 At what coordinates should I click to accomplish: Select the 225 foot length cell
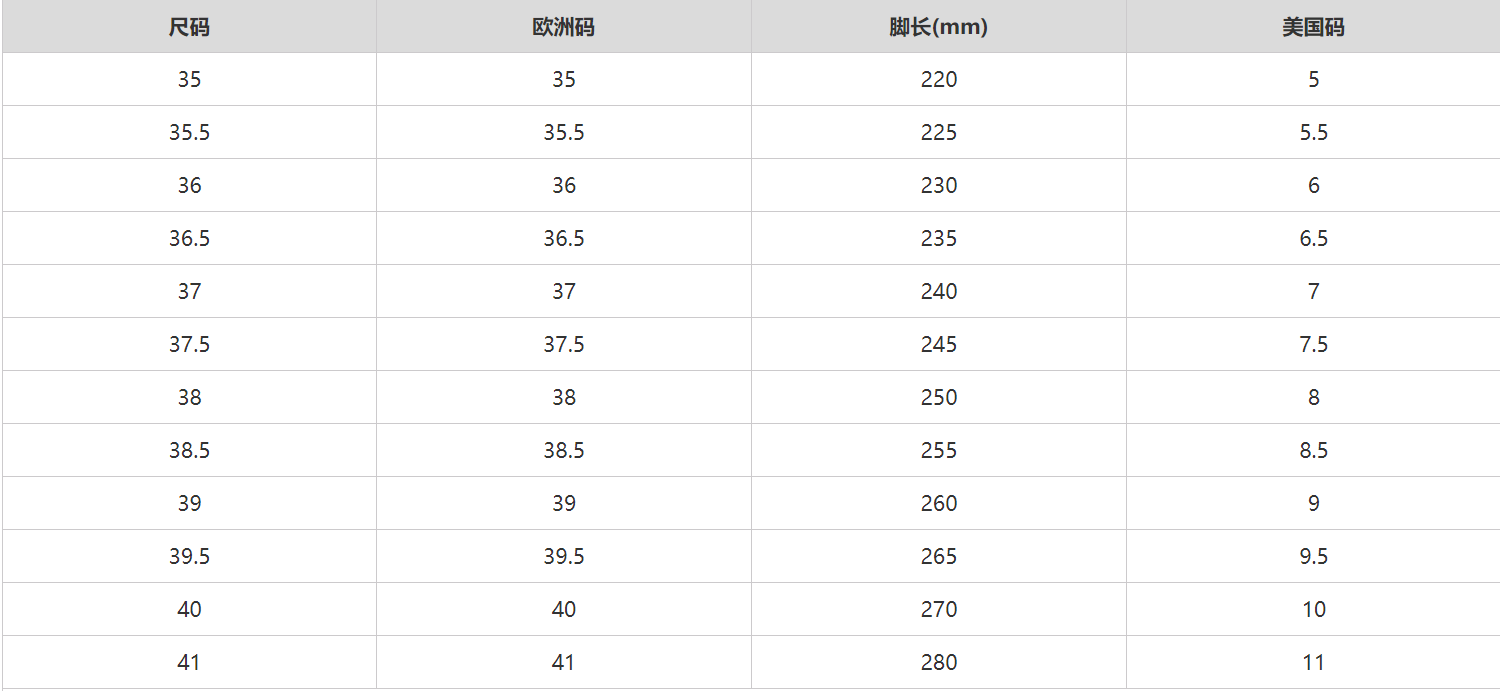[938, 133]
